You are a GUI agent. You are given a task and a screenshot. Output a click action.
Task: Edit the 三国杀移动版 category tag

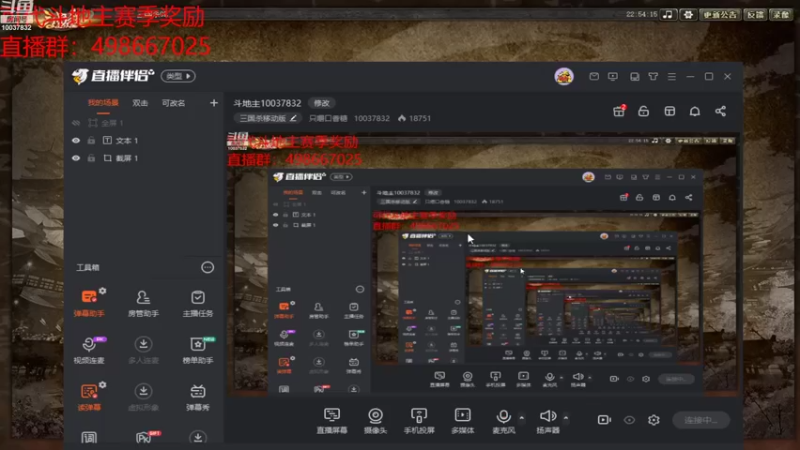point(268,118)
